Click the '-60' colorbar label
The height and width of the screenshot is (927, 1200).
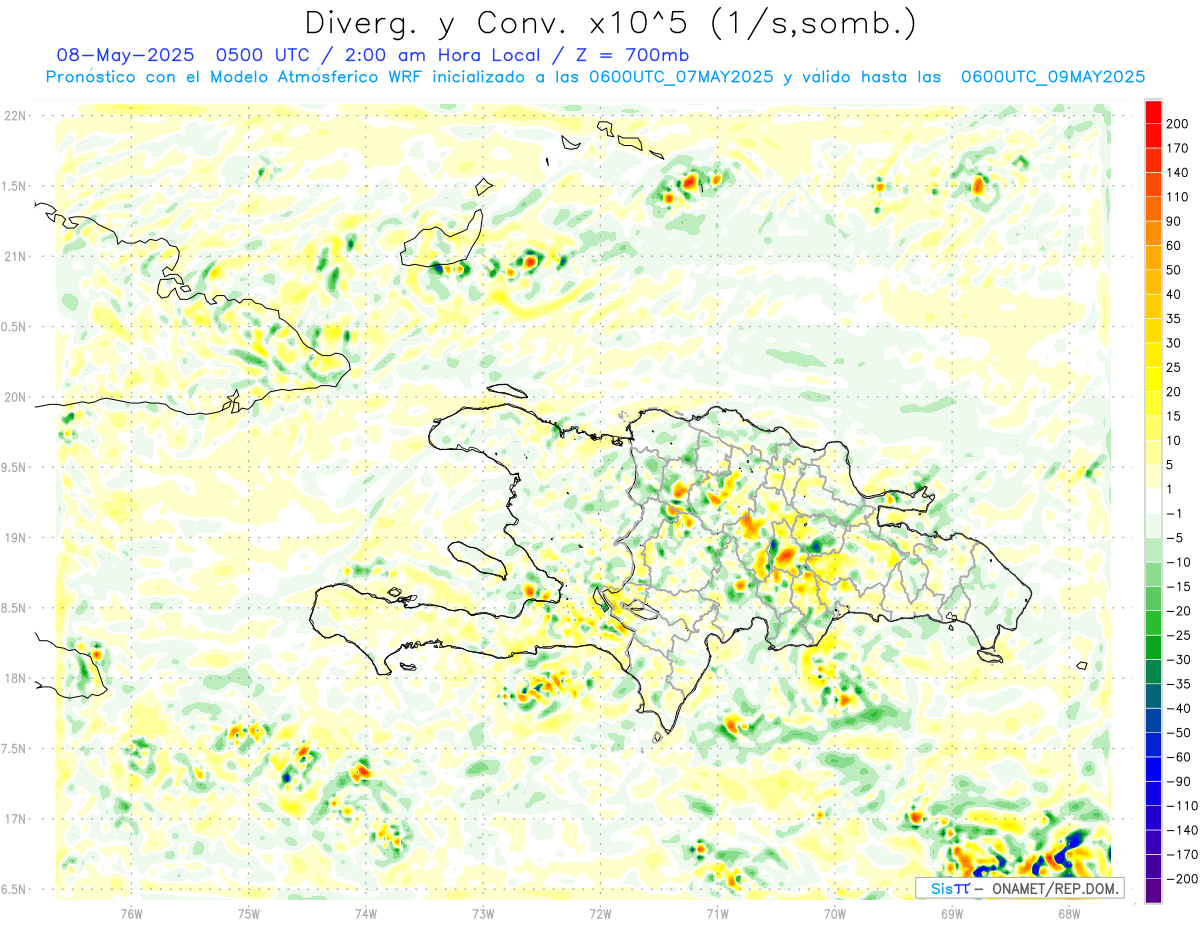pyautogui.click(x=1177, y=757)
